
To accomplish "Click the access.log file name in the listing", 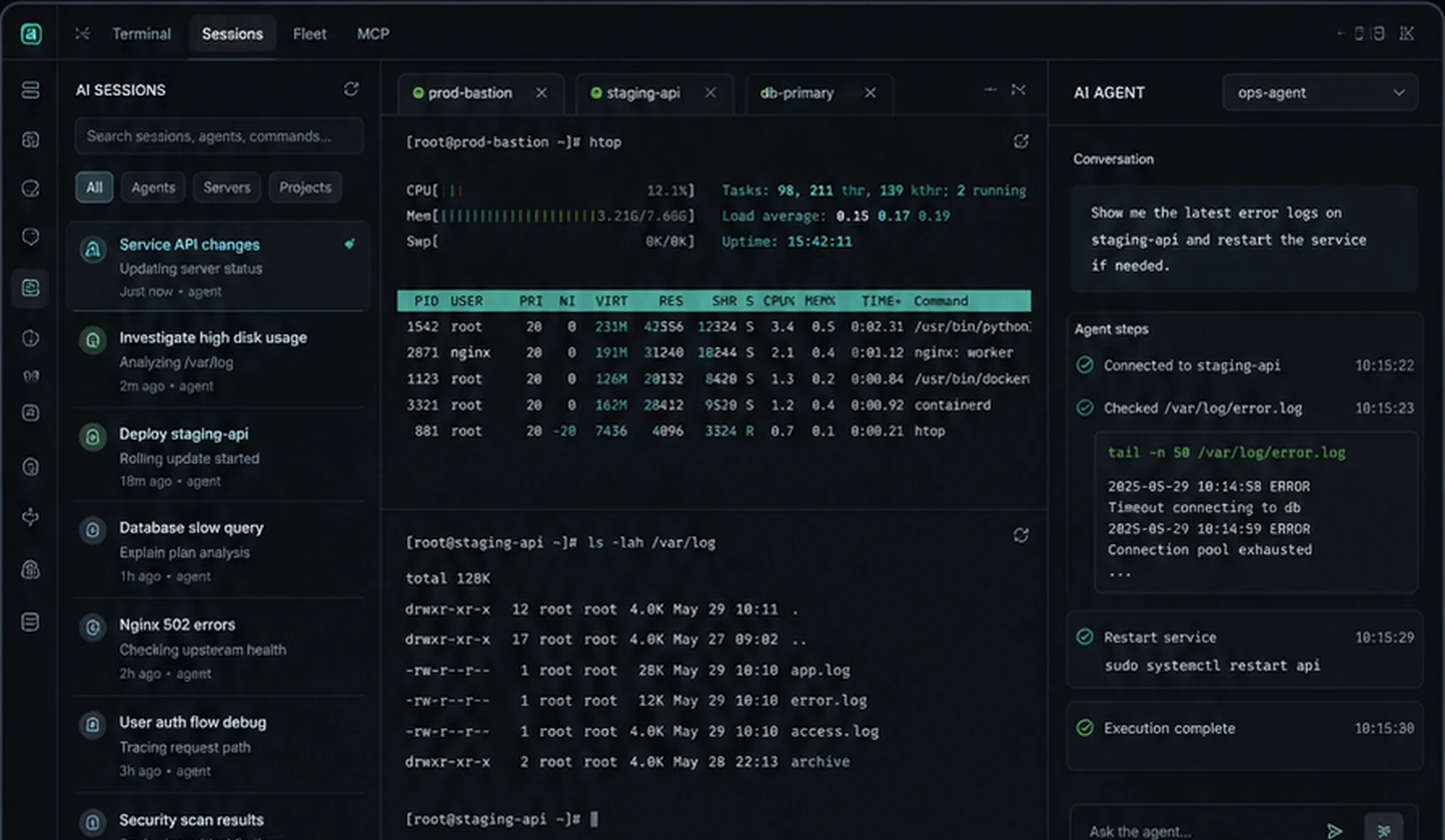I will tap(835, 731).
